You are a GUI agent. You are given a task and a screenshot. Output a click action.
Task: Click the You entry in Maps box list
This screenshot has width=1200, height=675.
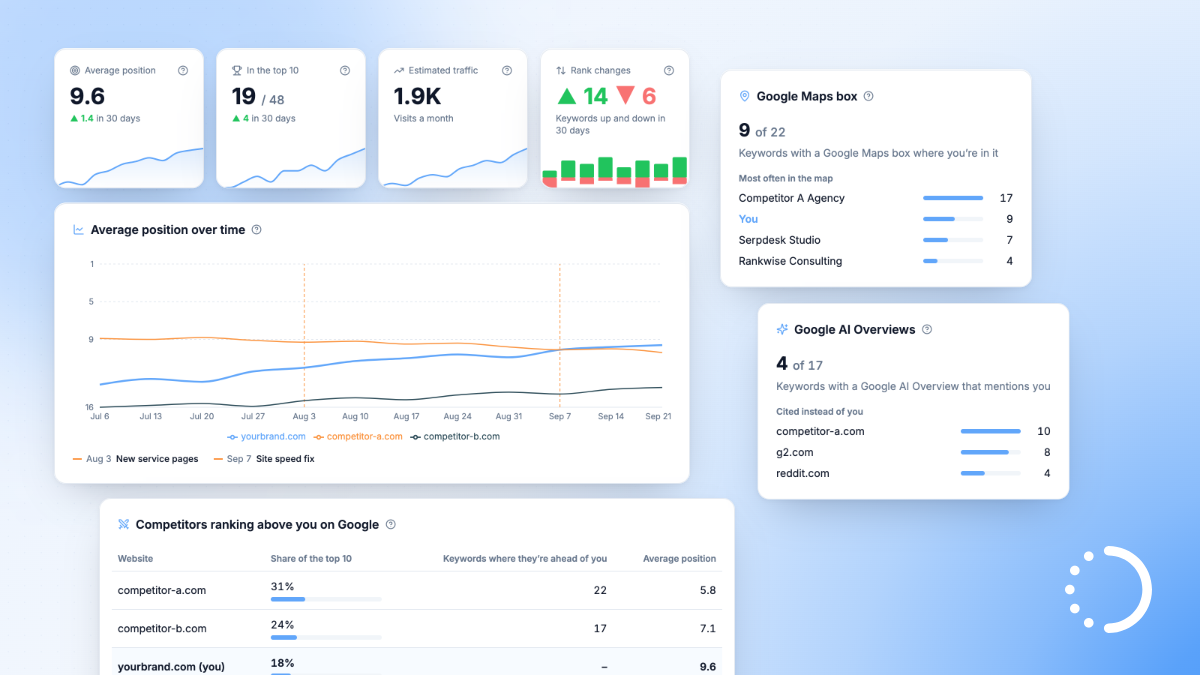click(748, 219)
